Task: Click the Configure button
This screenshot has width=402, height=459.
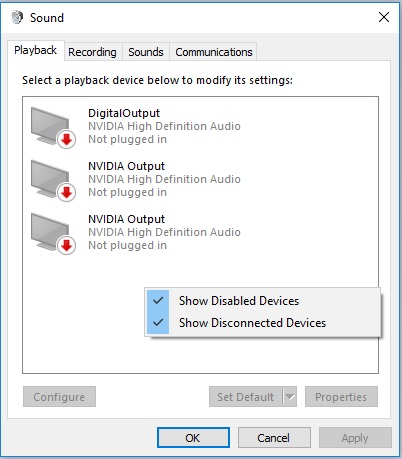Action: (59, 397)
